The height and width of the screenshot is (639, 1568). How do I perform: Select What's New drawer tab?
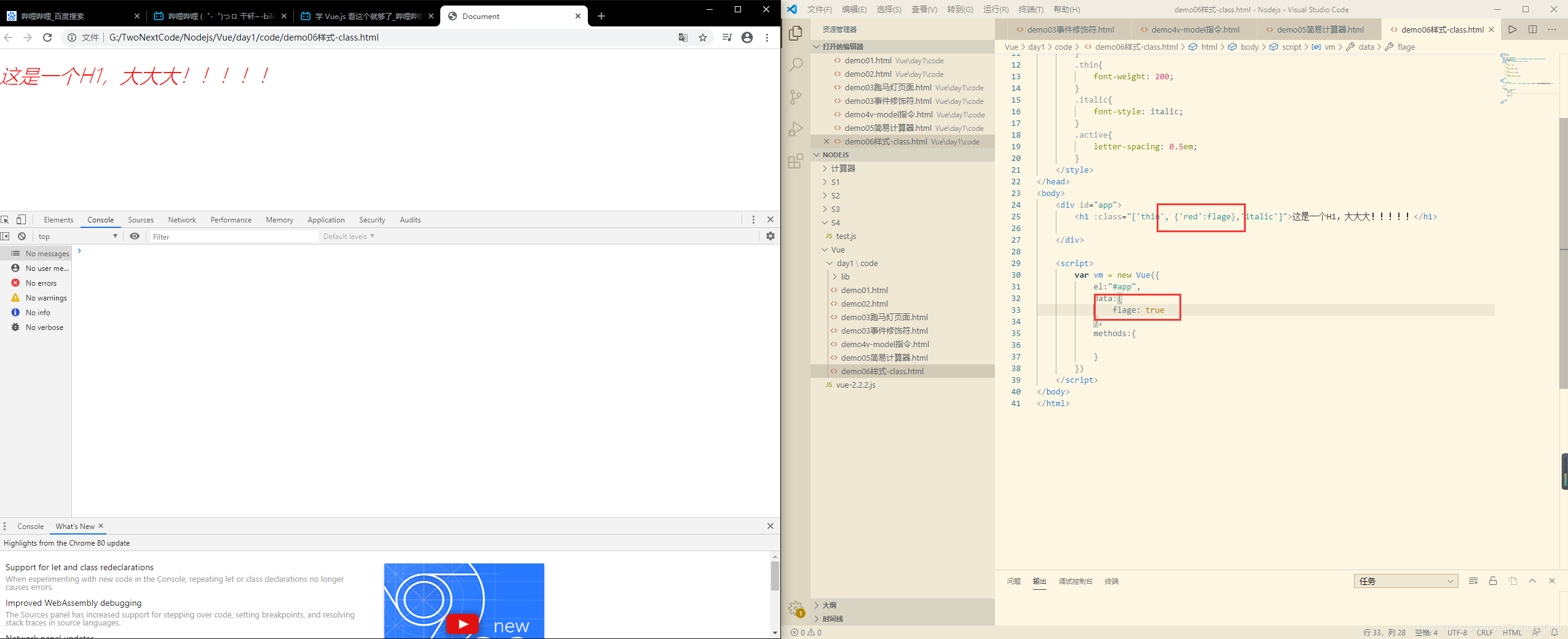(x=75, y=527)
